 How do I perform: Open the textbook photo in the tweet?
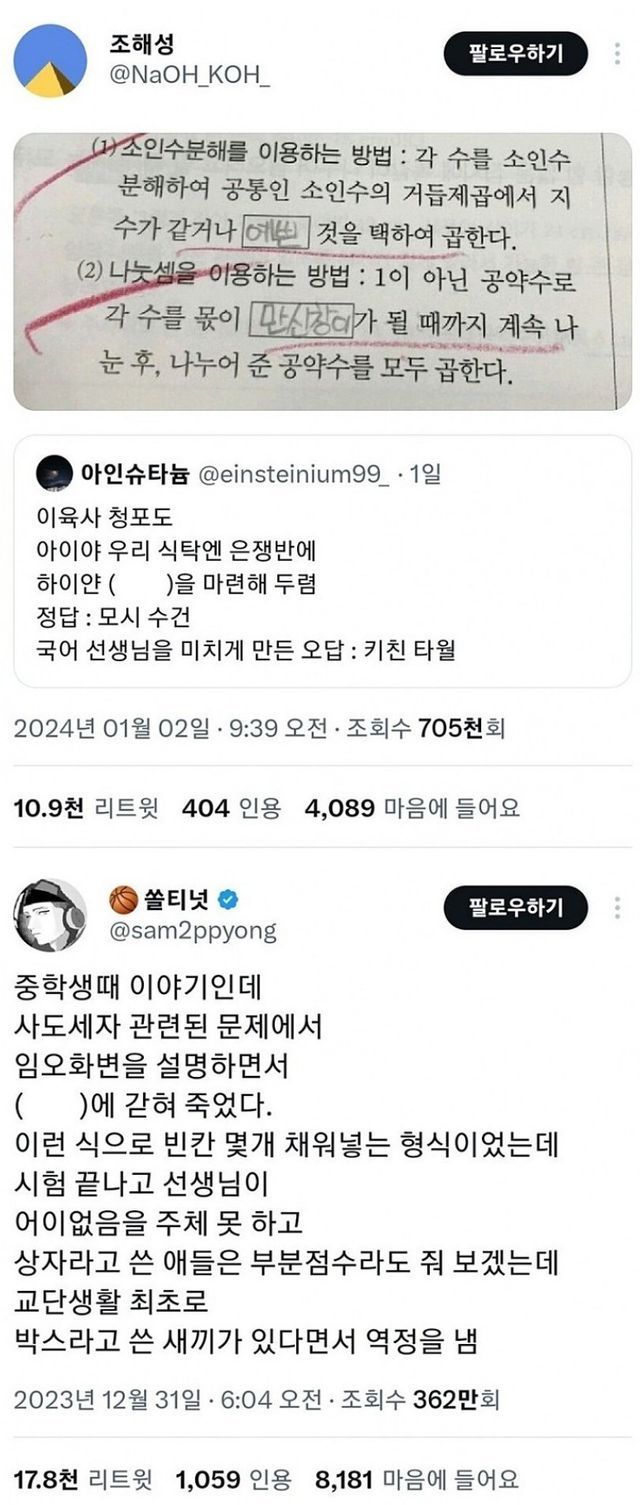322,270
